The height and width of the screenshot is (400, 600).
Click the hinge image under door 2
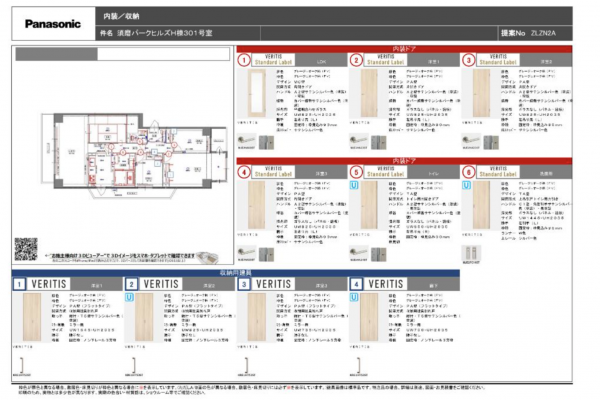(378, 142)
